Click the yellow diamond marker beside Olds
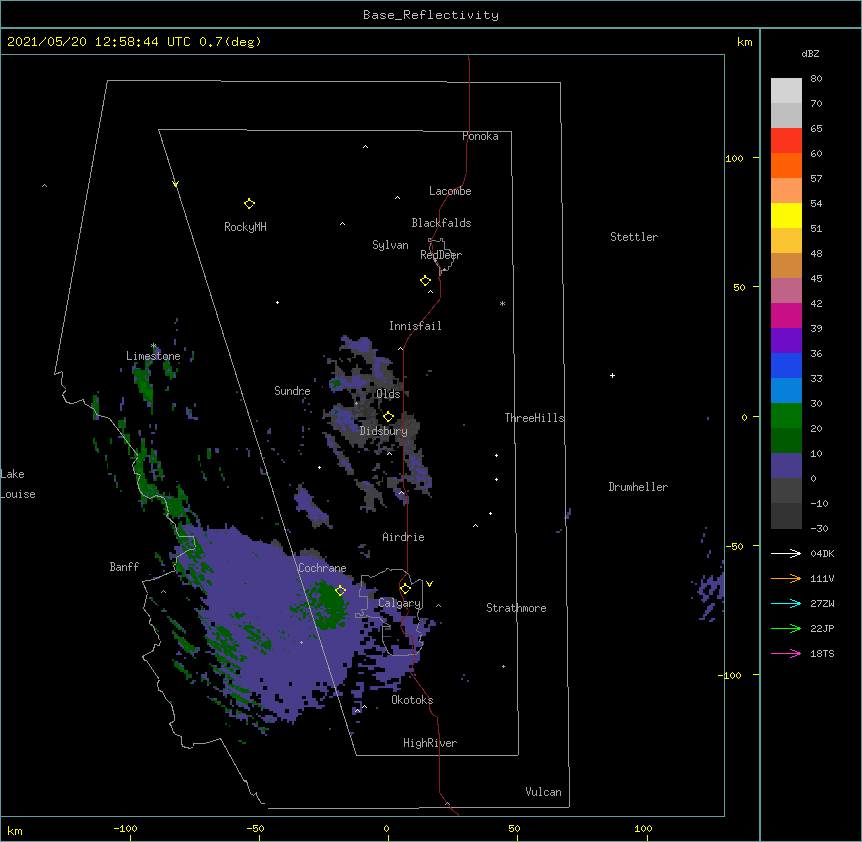This screenshot has height=842, width=862. [388, 417]
